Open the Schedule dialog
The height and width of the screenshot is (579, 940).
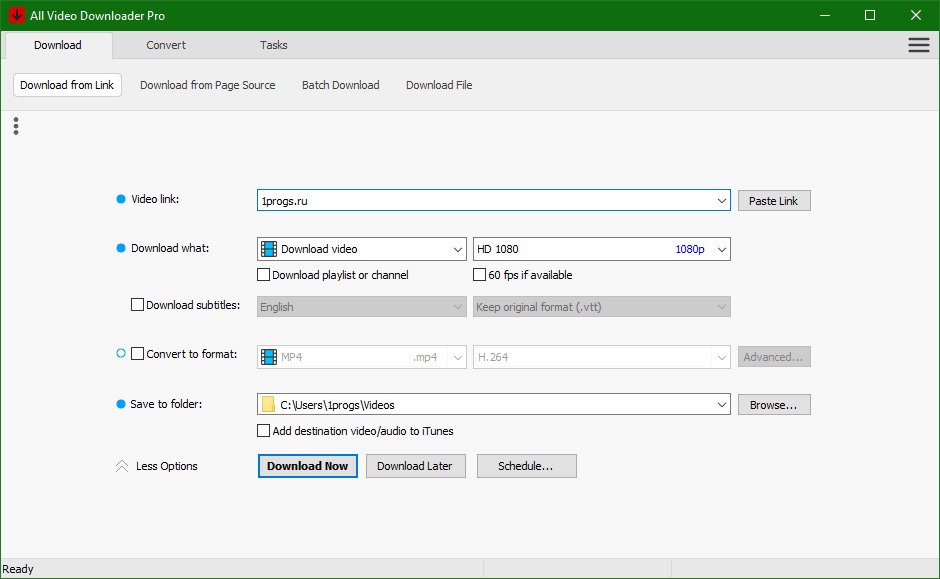[526, 465]
